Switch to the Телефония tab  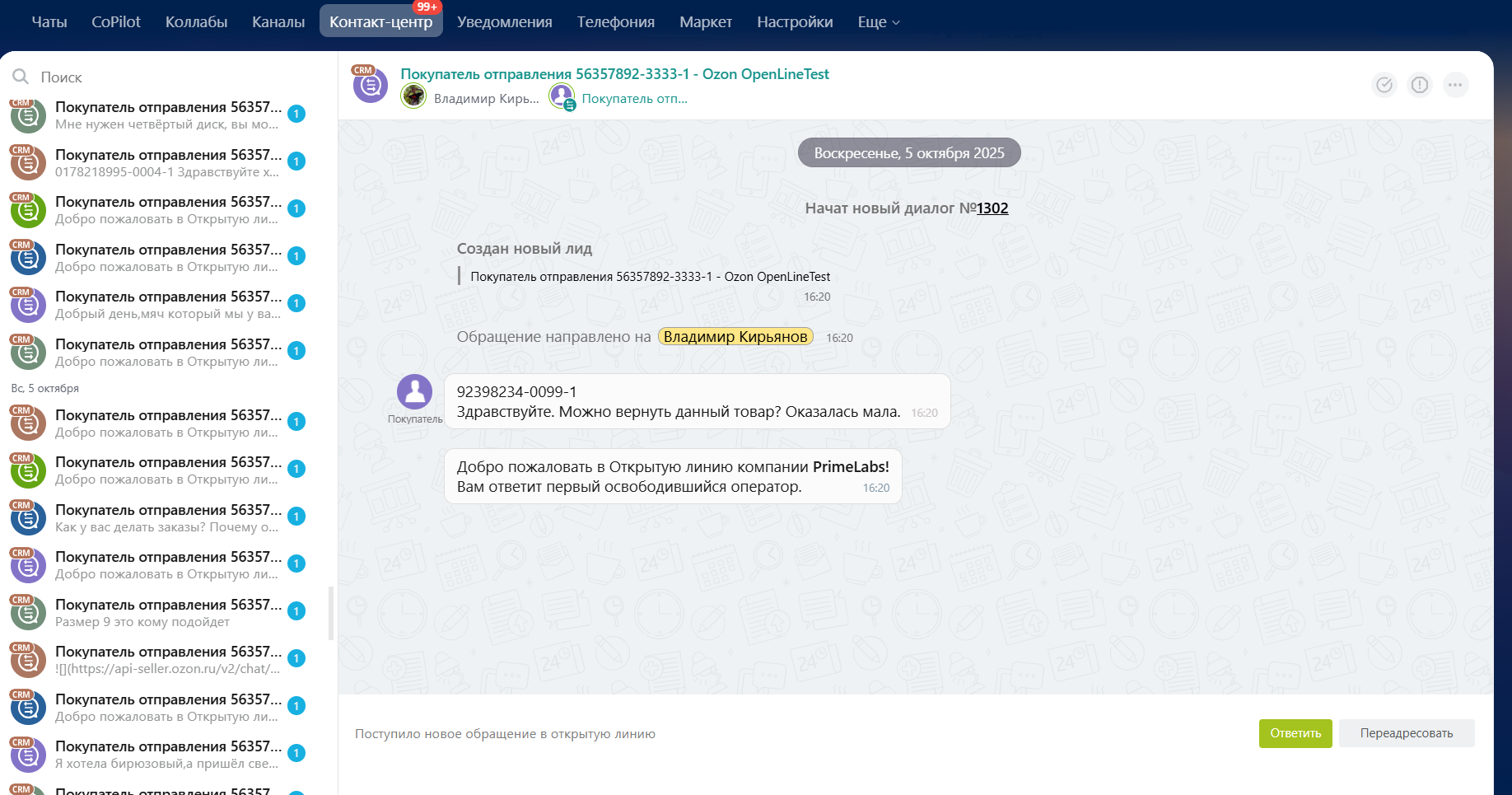click(615, 22)
